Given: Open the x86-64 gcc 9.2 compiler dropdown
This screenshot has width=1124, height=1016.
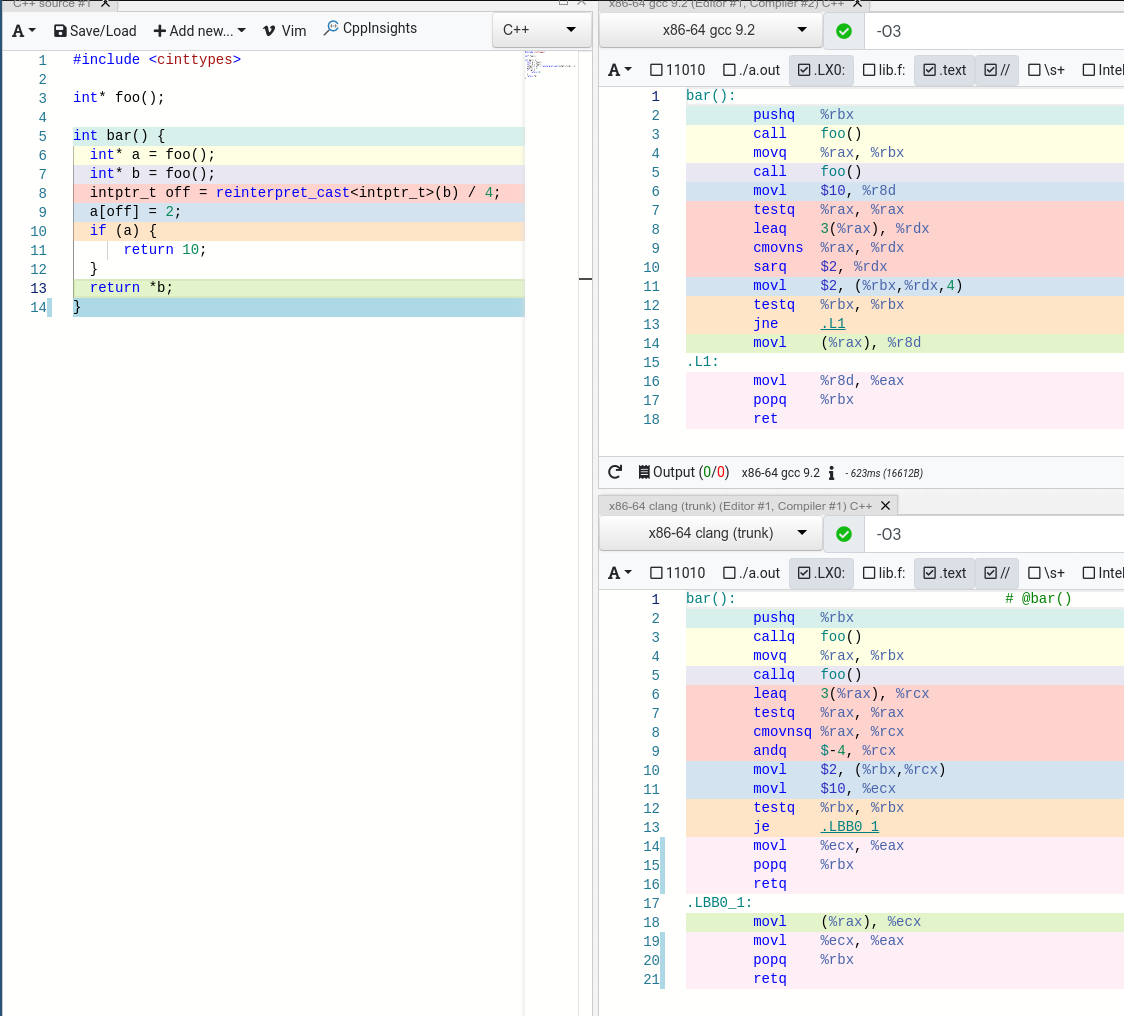Looking at the screenshot, I should 709,30.
